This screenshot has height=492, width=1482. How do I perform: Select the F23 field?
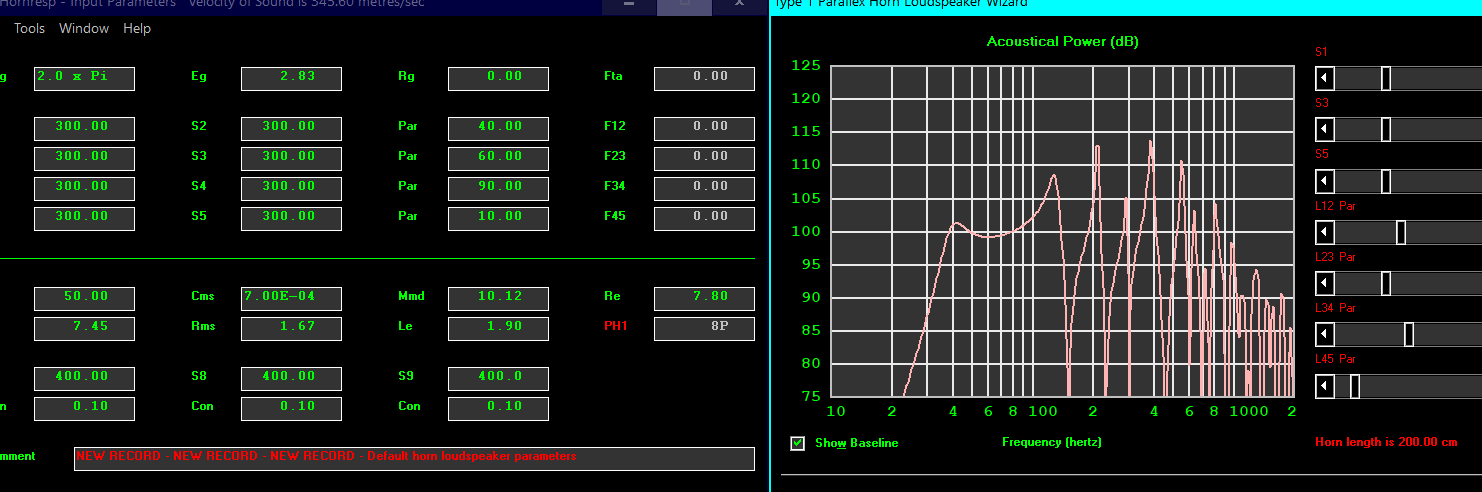point(704,159)
